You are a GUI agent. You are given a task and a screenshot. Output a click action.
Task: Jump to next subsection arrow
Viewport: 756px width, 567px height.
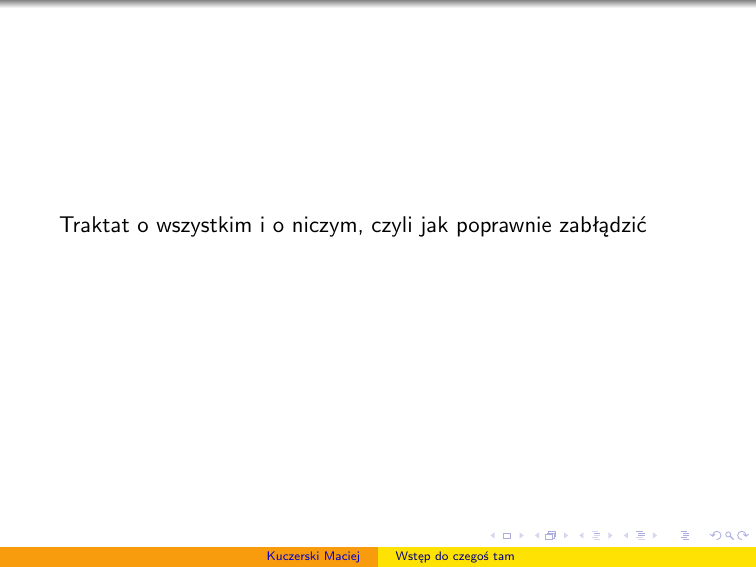(608, 537)
